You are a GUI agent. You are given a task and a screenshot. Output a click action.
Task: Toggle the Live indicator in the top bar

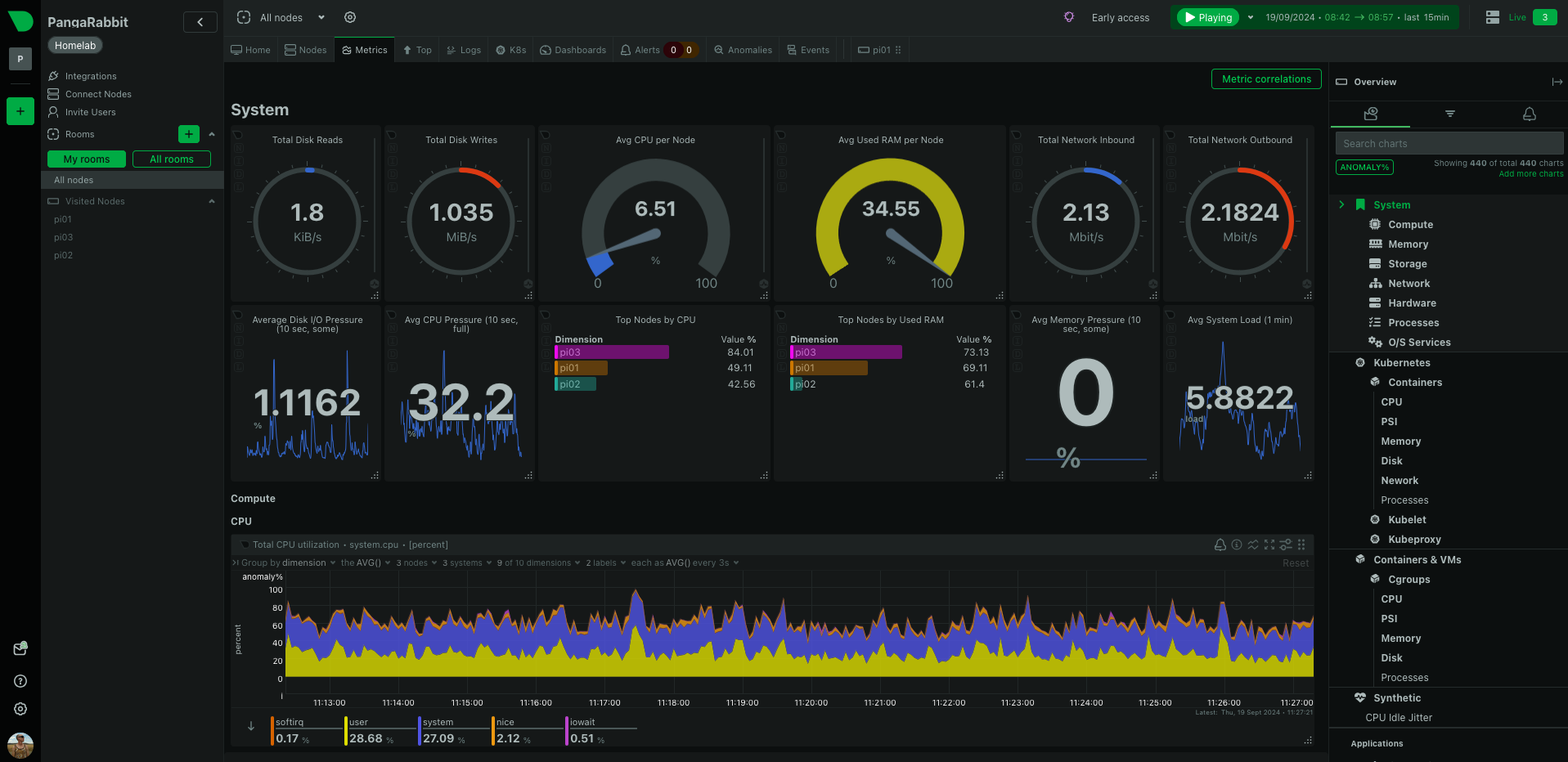point(1516,17)
